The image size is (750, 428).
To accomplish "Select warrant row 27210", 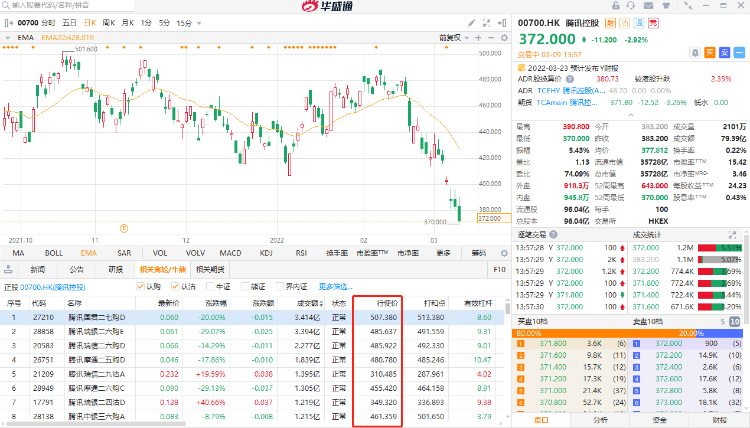I will coord(252,317).
